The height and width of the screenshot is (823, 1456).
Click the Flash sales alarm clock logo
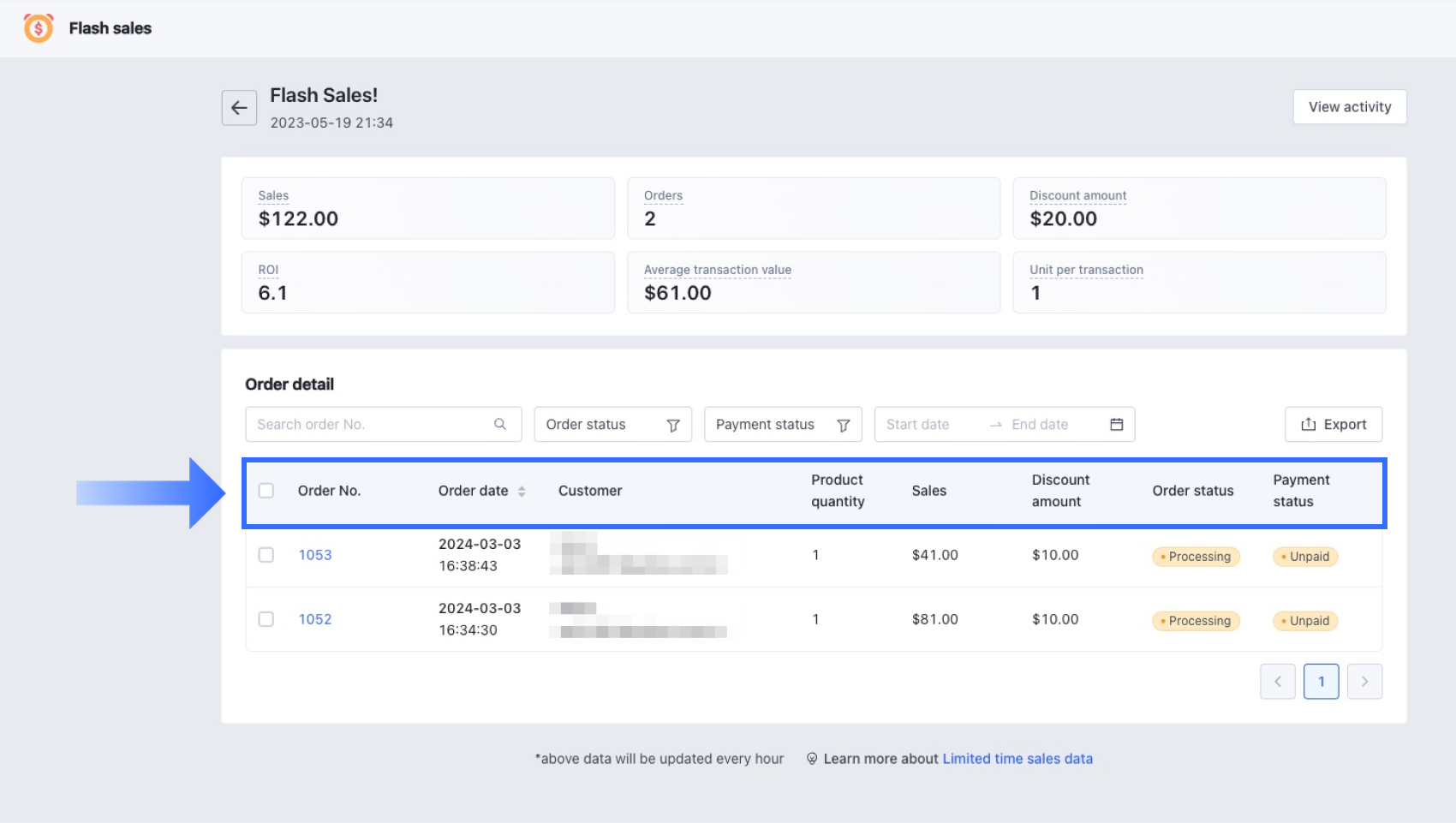[x=39, y=28]
